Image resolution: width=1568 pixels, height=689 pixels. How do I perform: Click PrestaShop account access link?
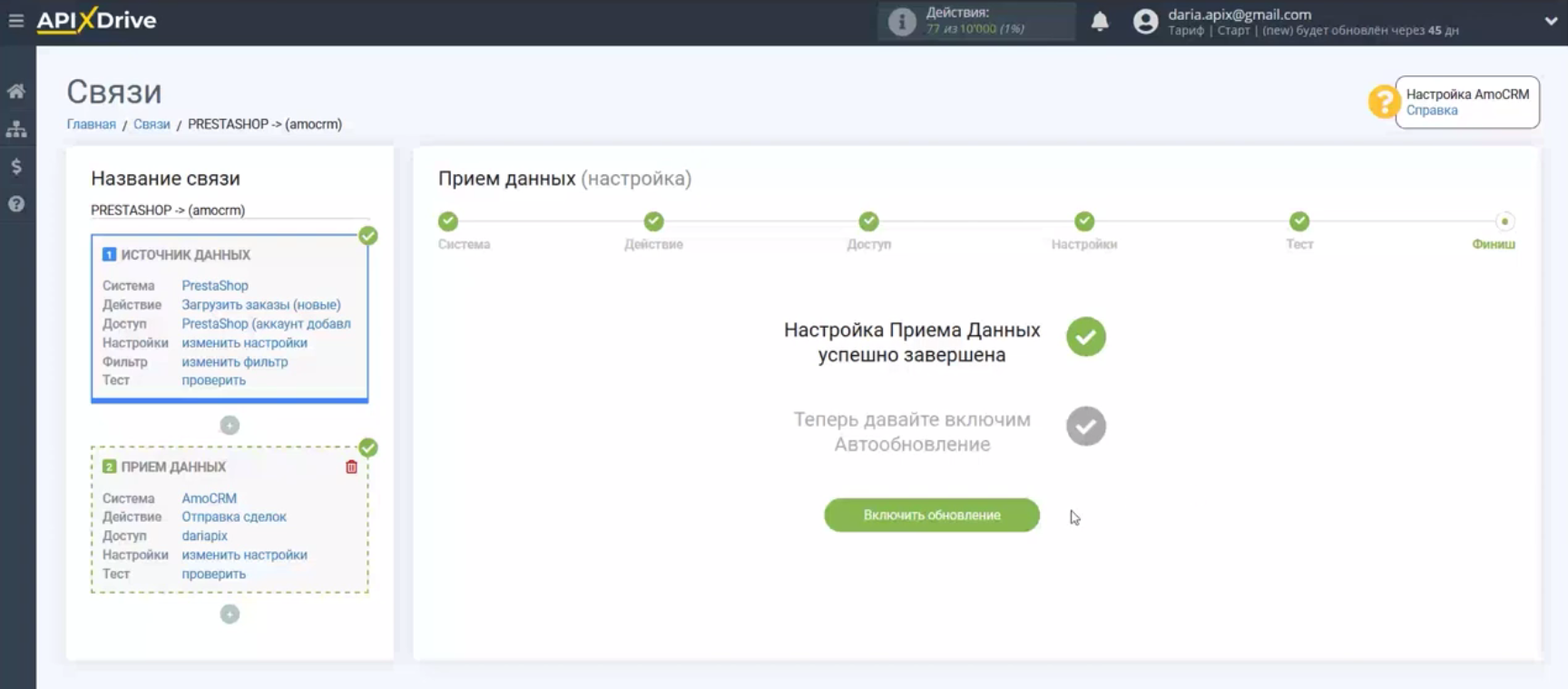pos(266,324)
